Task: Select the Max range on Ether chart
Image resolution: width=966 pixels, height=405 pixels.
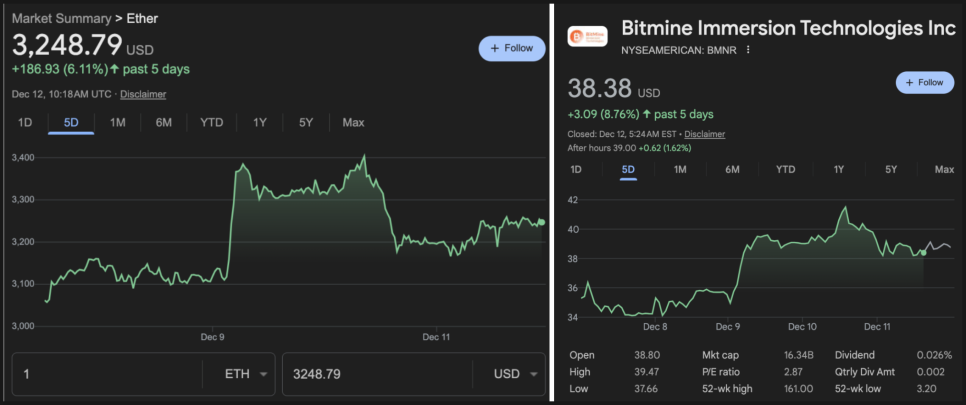Action: click(x=353, y=122)
